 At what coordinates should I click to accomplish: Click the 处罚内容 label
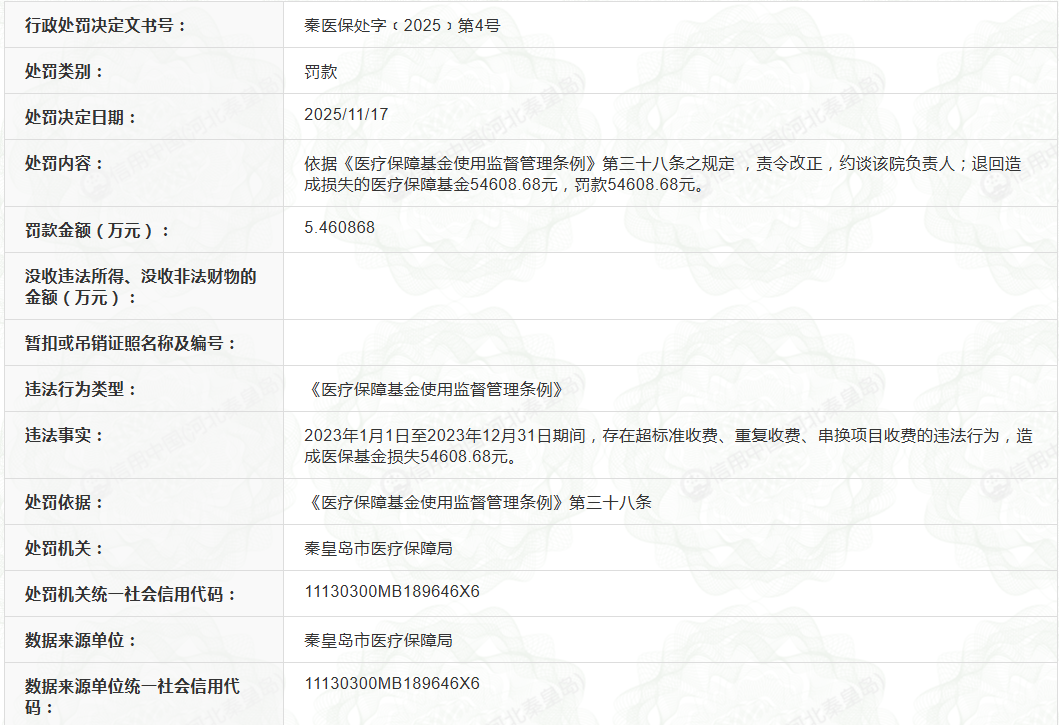[x=64, y=164]
